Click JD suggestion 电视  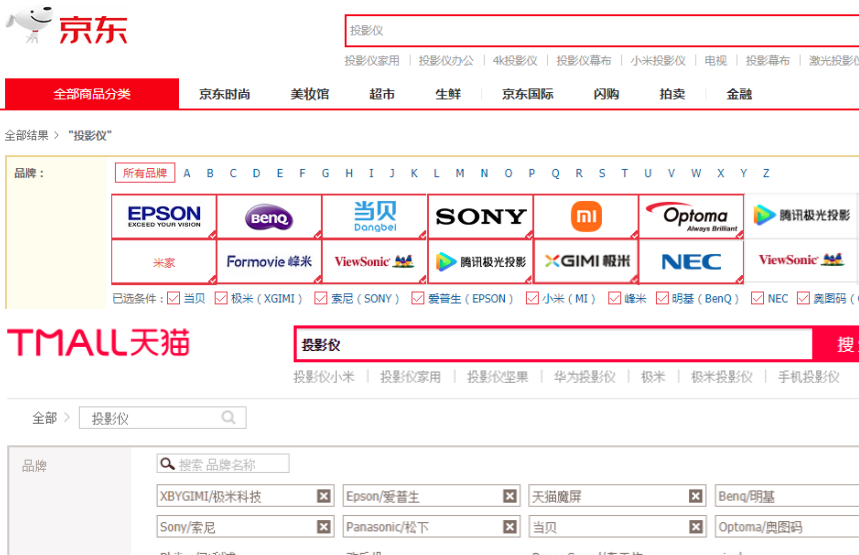click(715, 61)
